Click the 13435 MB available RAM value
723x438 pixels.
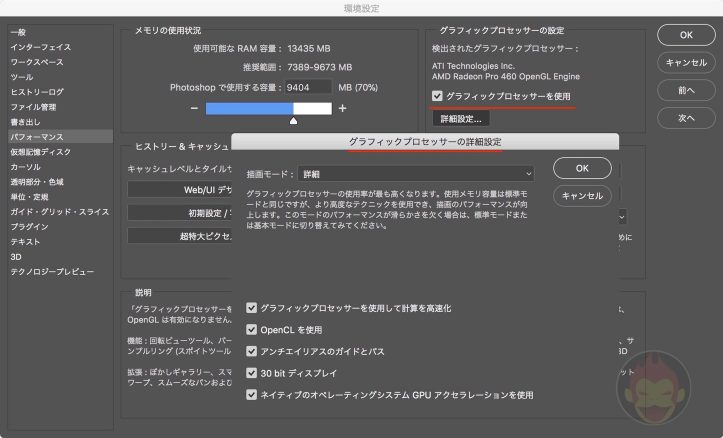309,48
